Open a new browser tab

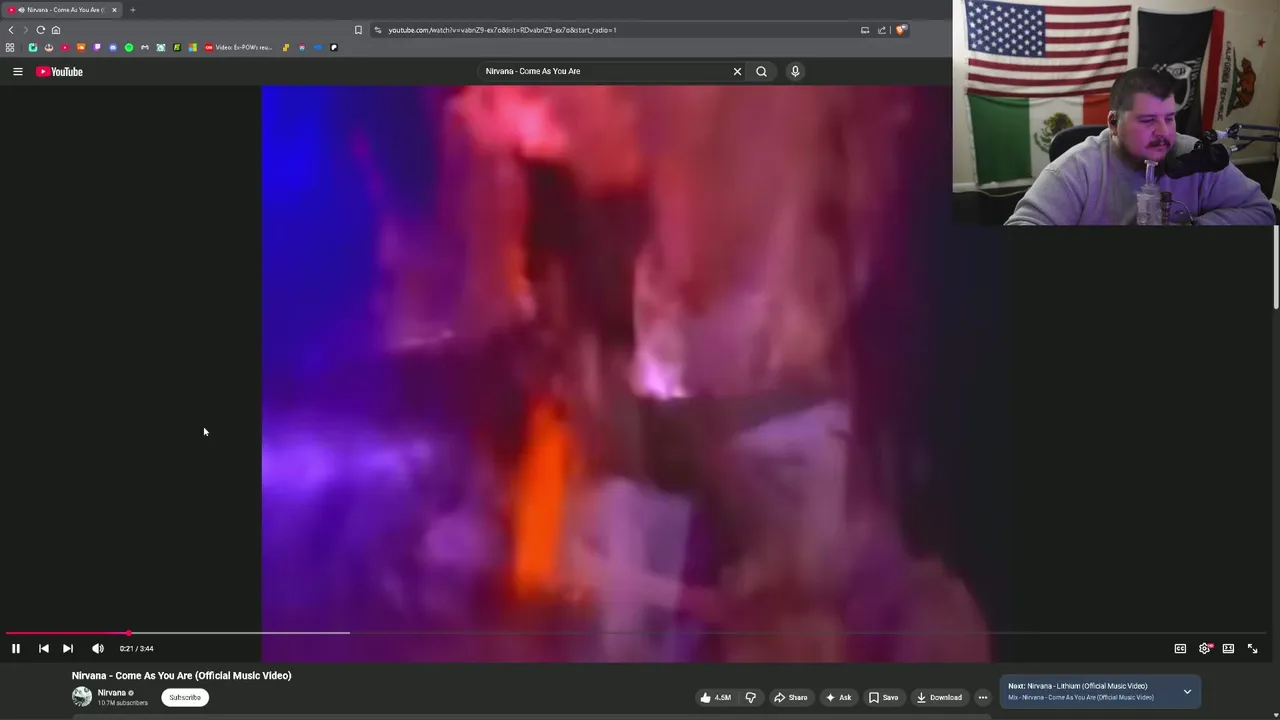coord(133,10)
